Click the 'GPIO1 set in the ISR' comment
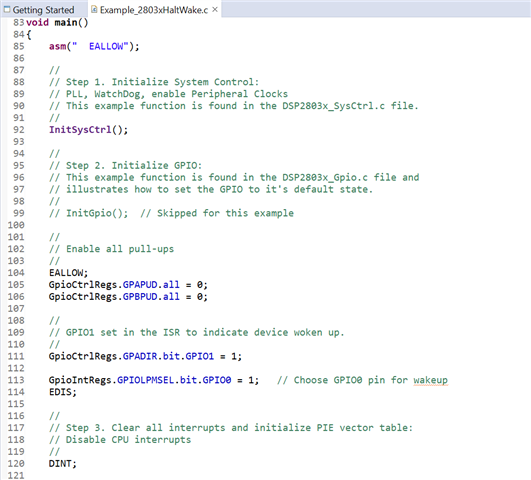This screenshot has width=531, height=480. (x=196, y=332)
